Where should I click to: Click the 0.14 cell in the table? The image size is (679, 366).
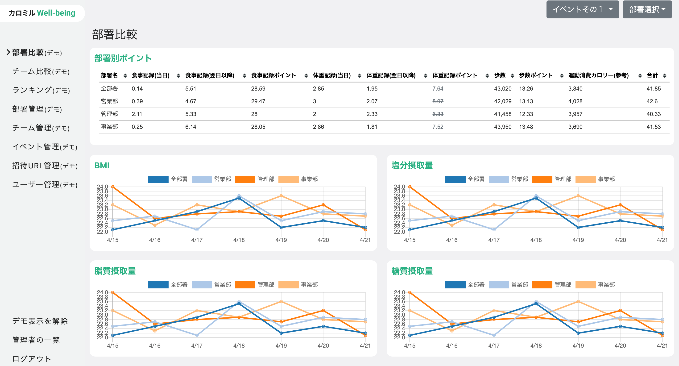point(137,89)
